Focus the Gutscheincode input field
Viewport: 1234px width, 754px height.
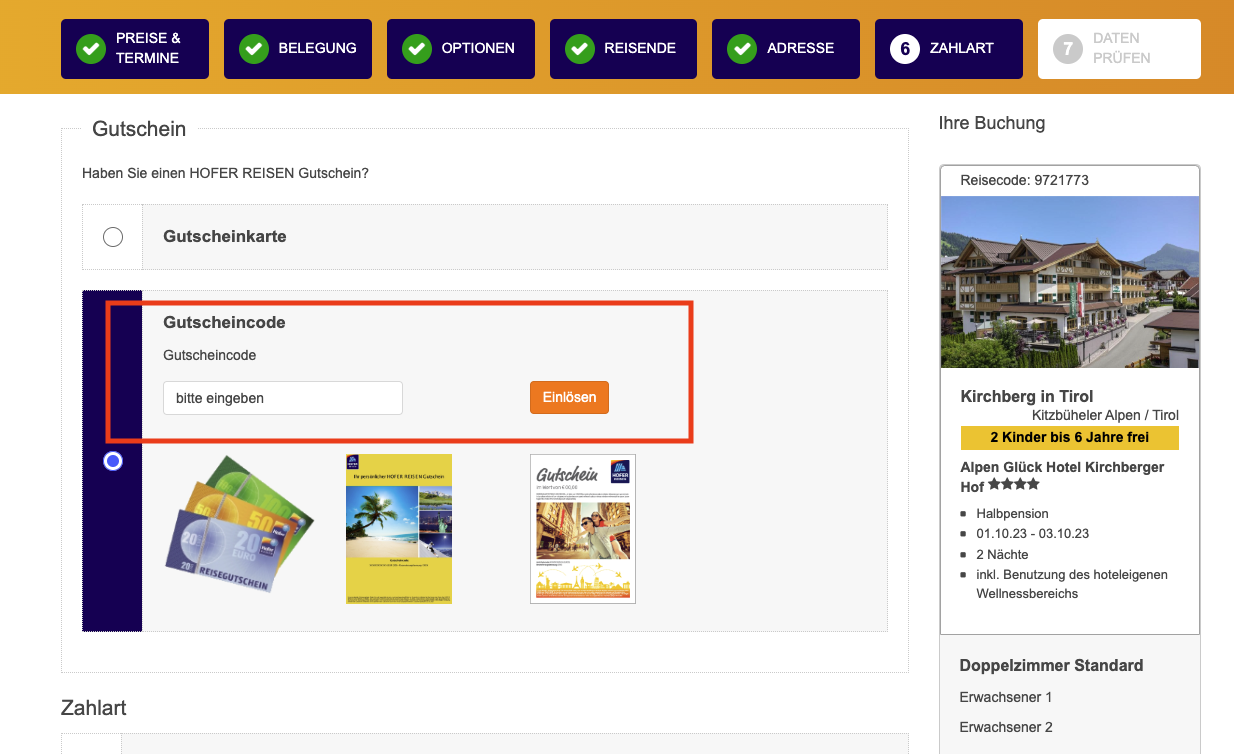[283, 398]
